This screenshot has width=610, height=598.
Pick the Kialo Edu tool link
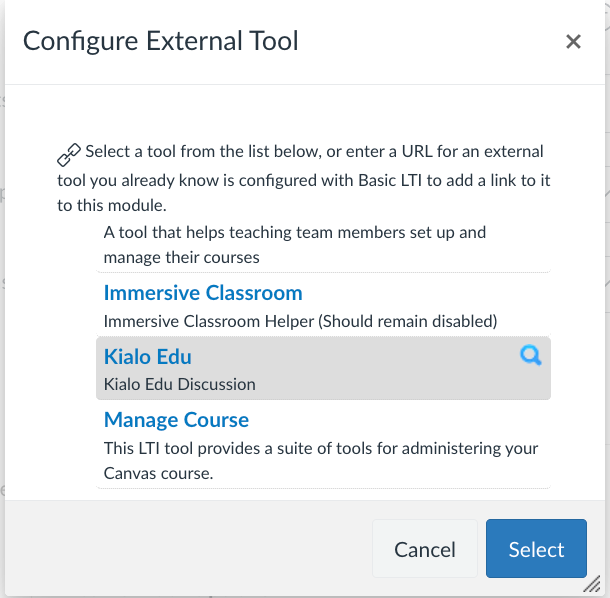tap(148, 356)
